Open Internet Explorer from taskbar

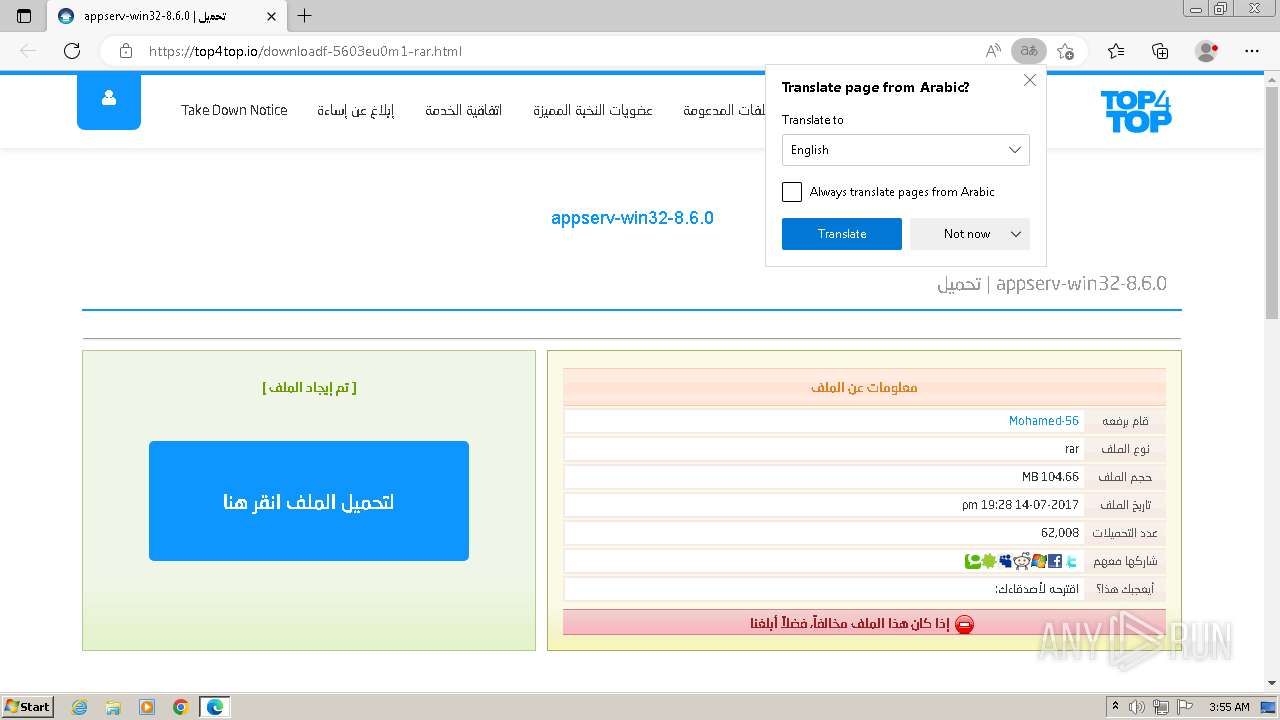79,707
